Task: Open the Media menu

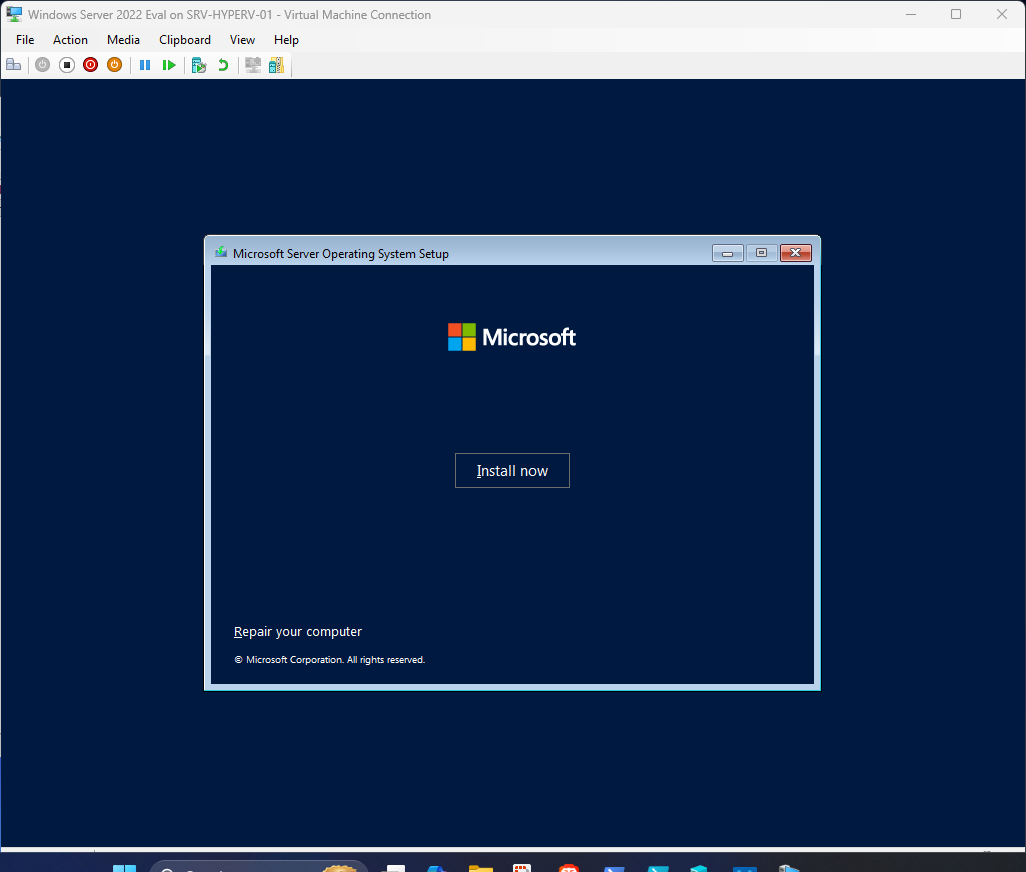Action: click(x=123, y=39)
